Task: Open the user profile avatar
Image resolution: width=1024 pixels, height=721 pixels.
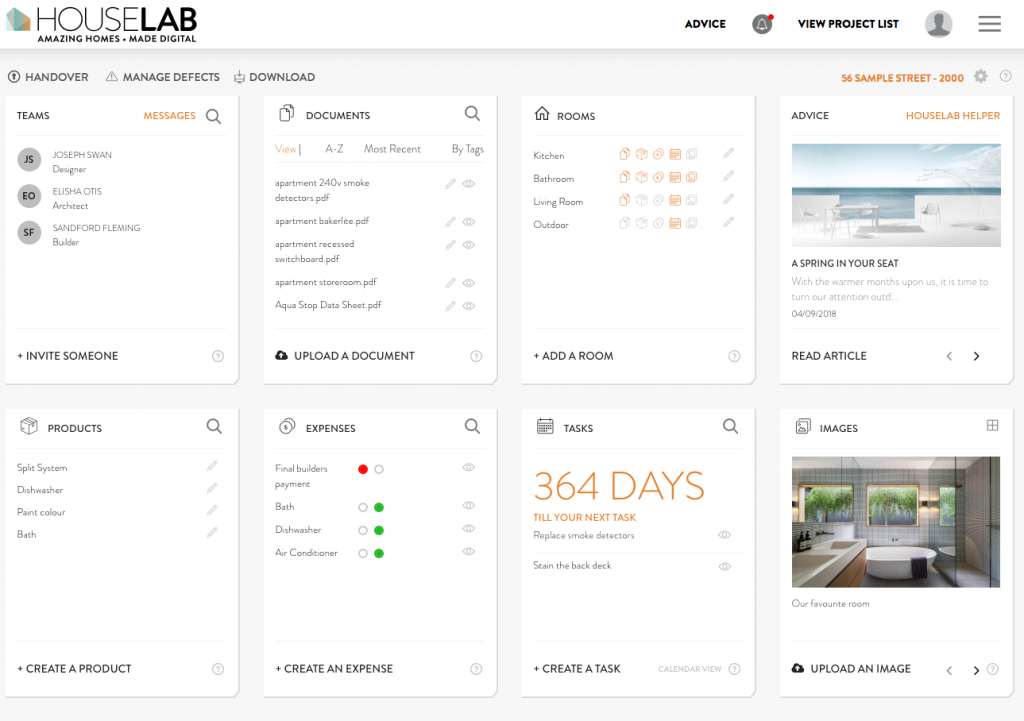Action: [938, 24]
